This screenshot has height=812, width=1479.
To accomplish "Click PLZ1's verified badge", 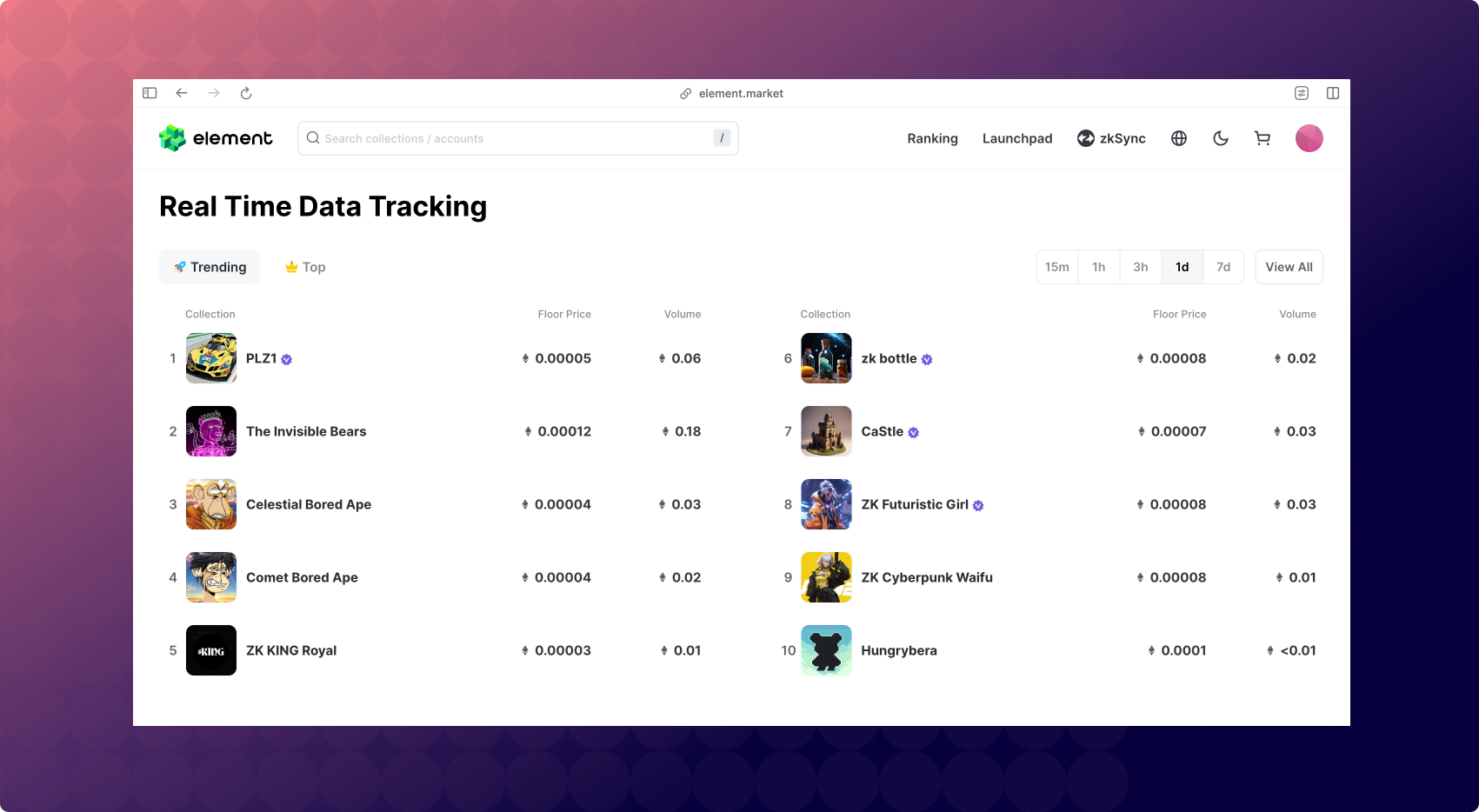I will coord(287,359).
